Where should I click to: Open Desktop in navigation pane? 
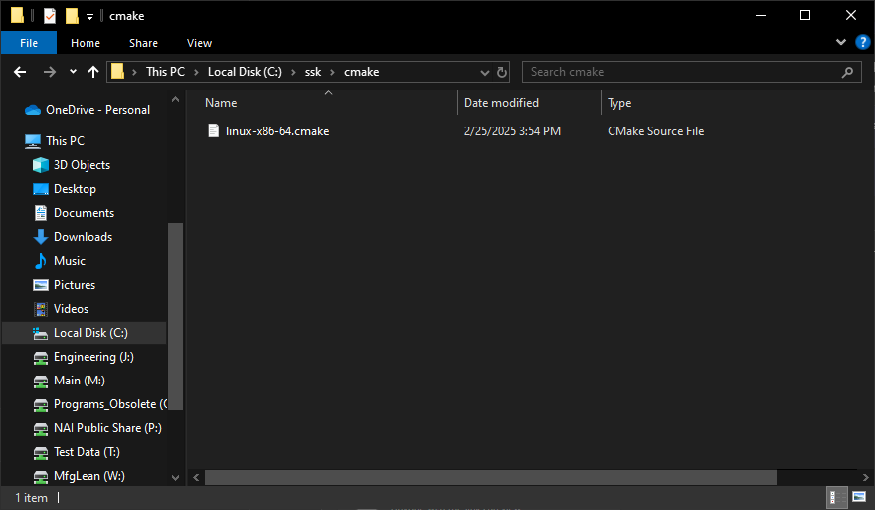[x=75, y=189]
